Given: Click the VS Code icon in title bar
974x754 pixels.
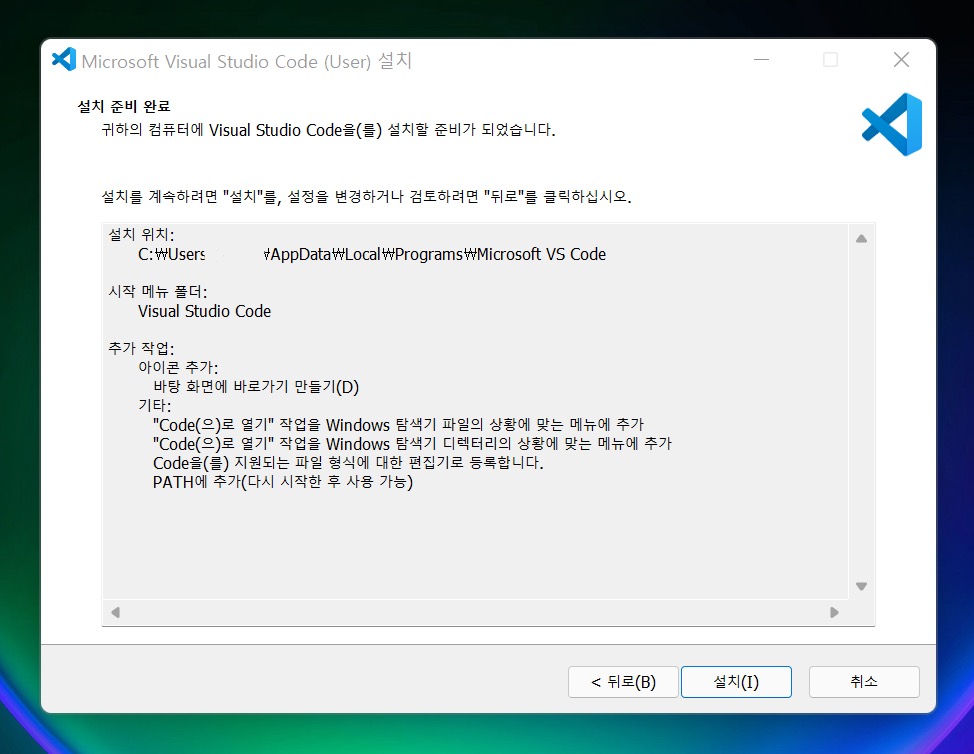Looking at the screenshot, I should click(x=64, y=60).
